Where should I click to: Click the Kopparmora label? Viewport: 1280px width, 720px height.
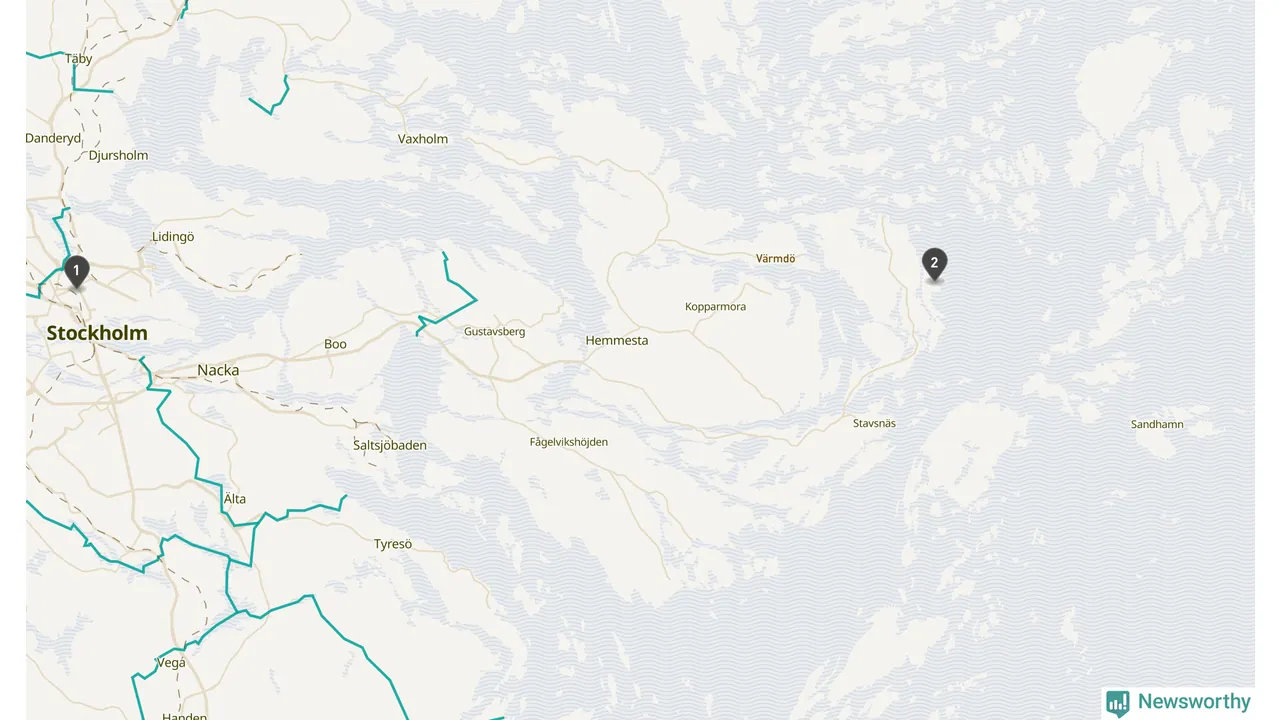(x=715, y=307)
